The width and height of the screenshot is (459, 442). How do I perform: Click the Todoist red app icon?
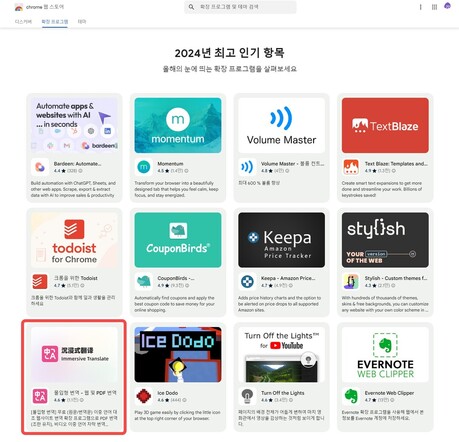click(x=40, y=282)
